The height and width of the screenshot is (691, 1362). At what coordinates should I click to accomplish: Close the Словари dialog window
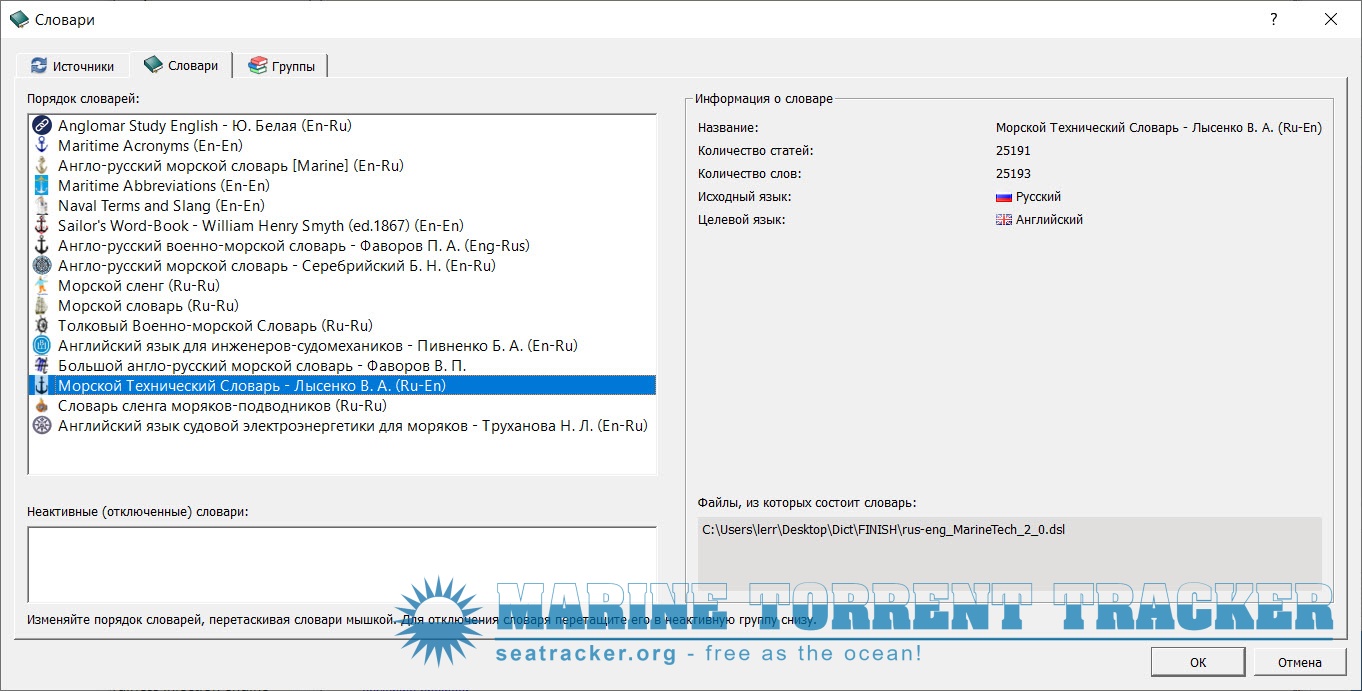[1331, 19]
